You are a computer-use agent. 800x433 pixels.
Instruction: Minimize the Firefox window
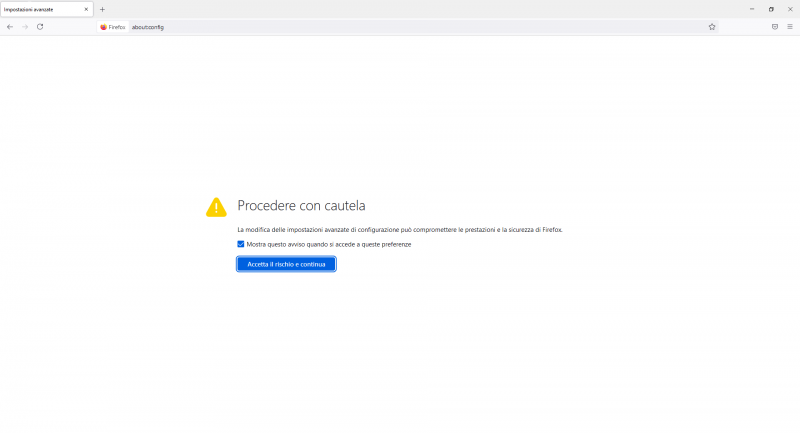pyautogui.click(x=752, y=9)
